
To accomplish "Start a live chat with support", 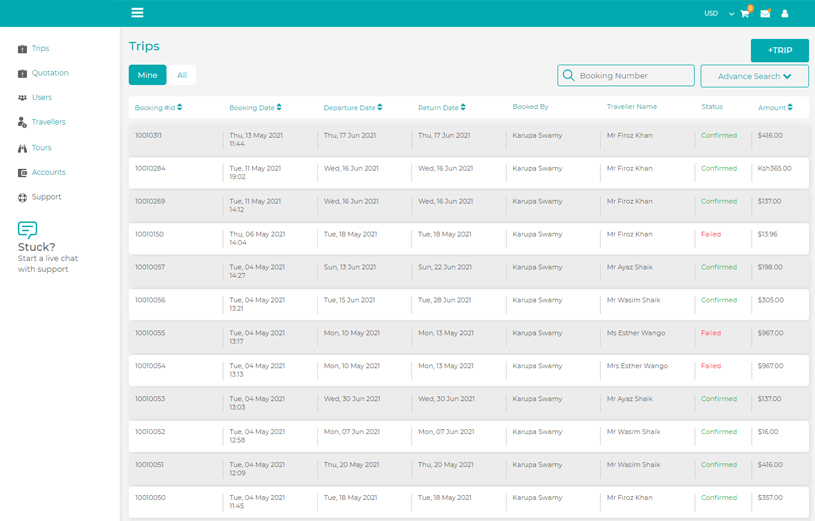I will (x=48, y=264).
